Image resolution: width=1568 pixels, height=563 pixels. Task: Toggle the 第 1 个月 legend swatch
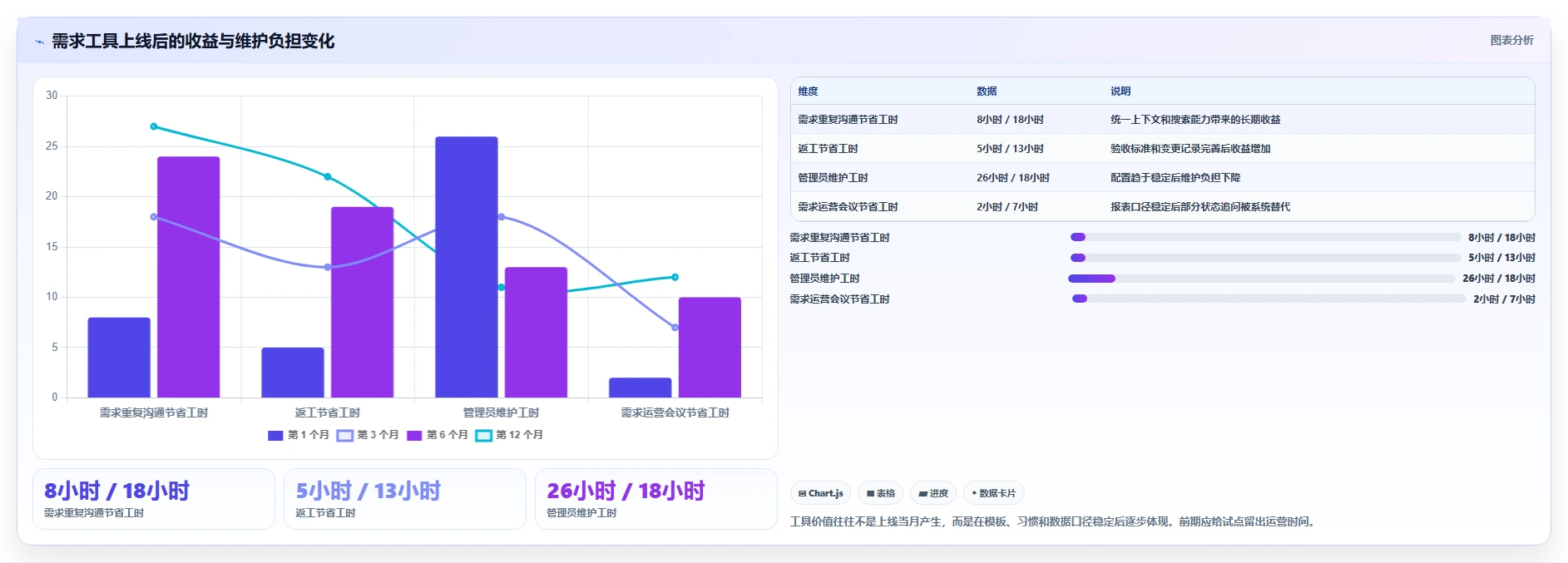pyautogui.click(x=275, y=435)
